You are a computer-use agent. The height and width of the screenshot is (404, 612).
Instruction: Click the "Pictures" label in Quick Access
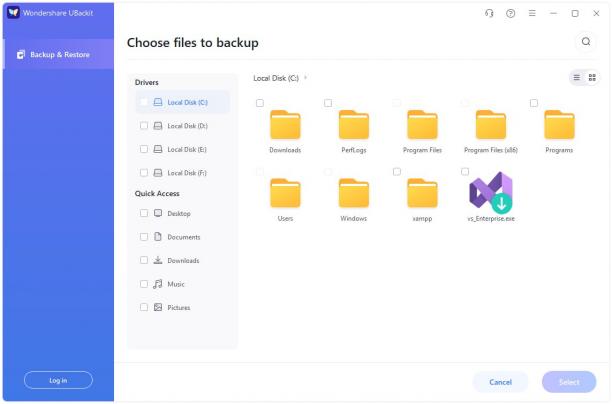coord(179,308)
